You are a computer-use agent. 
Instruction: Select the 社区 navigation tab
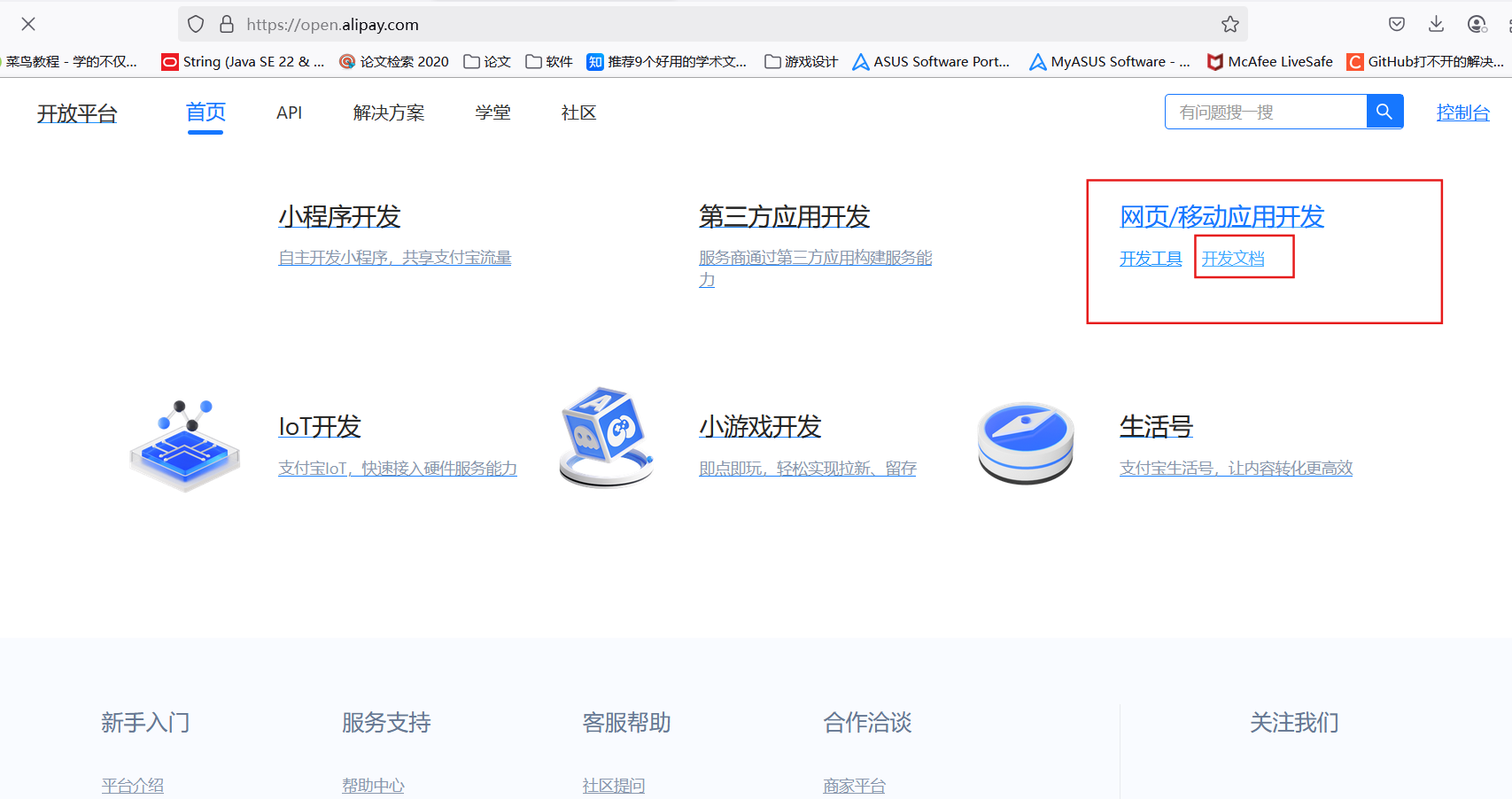[578, 112]
